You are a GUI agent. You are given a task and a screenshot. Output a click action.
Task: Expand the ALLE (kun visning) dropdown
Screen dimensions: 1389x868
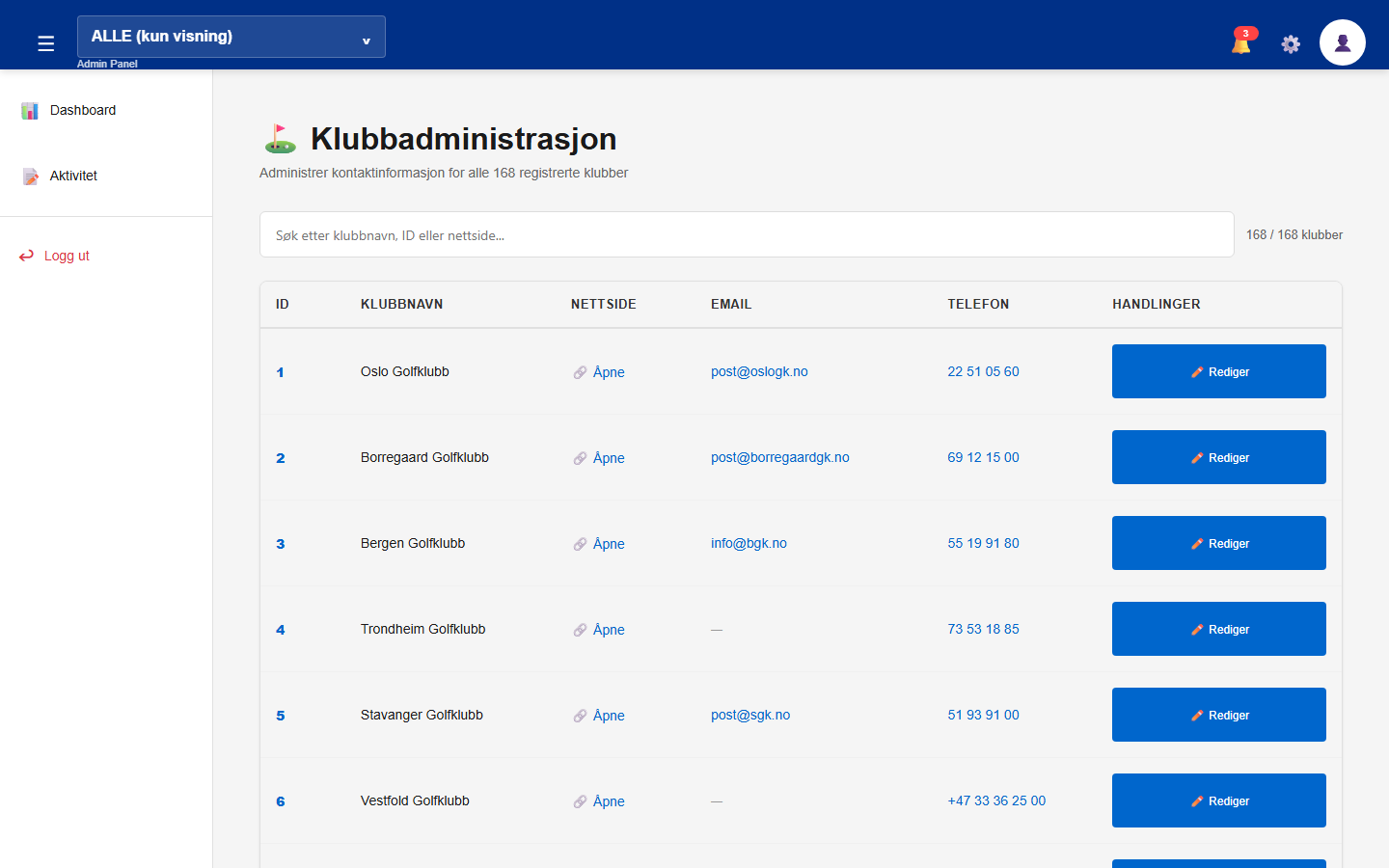pos(231,37)
